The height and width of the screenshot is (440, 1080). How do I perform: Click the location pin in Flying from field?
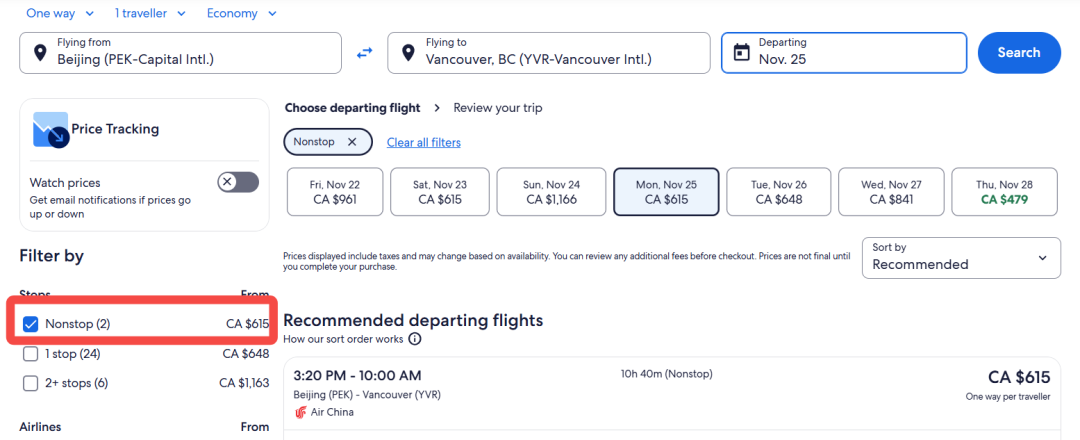(x=40, y=52)
